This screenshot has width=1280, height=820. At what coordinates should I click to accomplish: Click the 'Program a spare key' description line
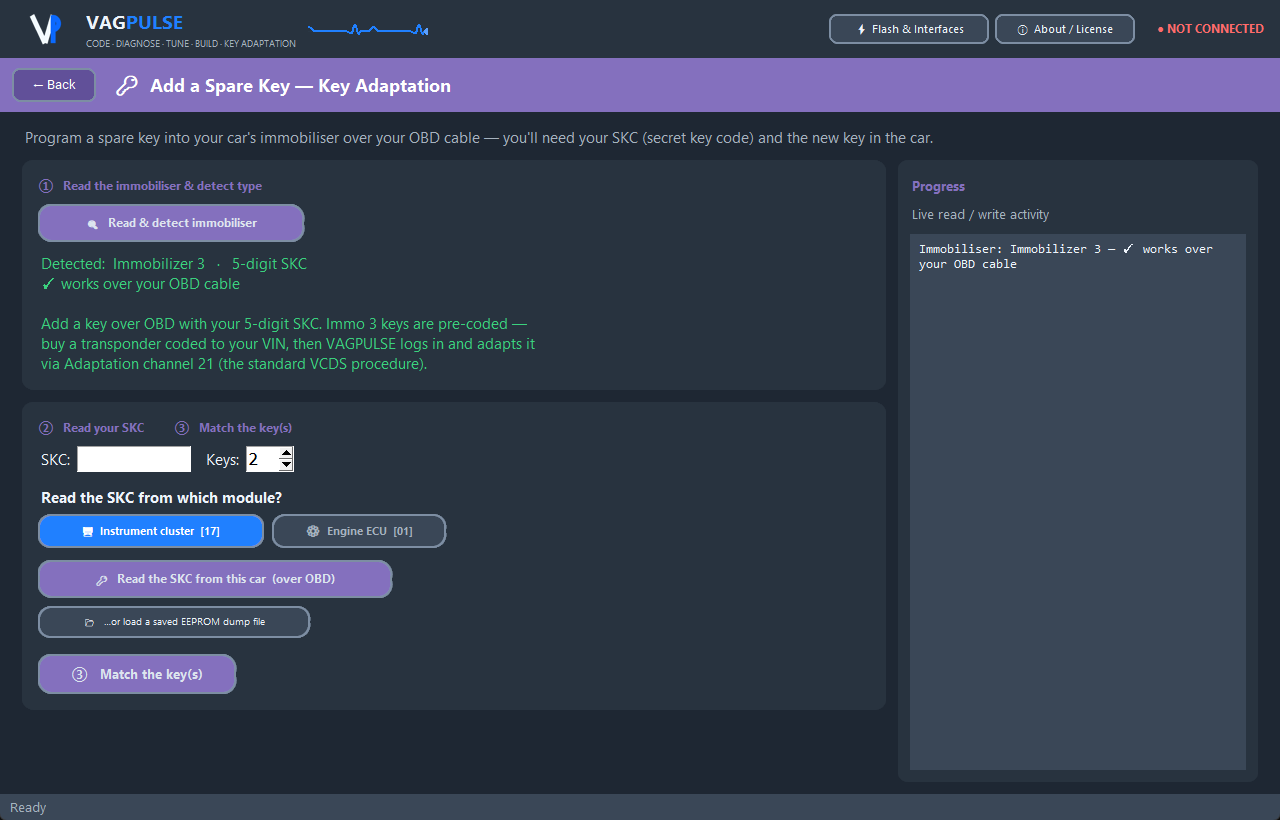[x=479, y=138]
